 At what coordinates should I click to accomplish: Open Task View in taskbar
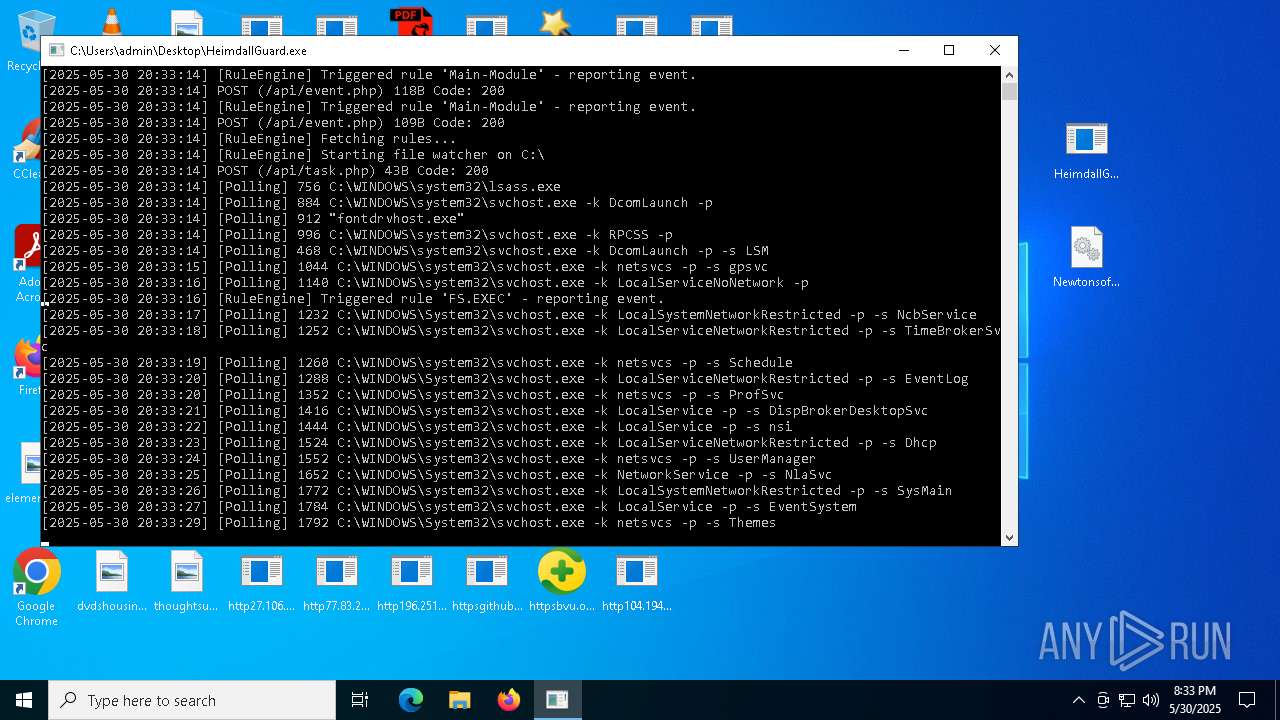[360, 700]
